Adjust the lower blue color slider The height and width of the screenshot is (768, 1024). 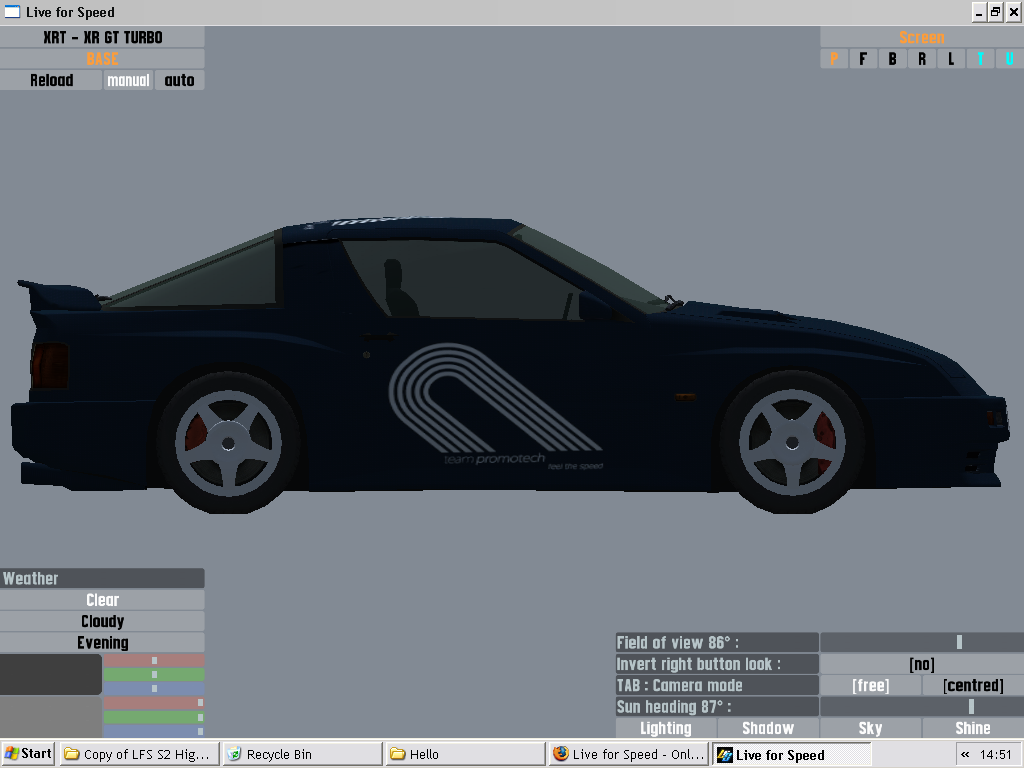click(x=154, y=731)
